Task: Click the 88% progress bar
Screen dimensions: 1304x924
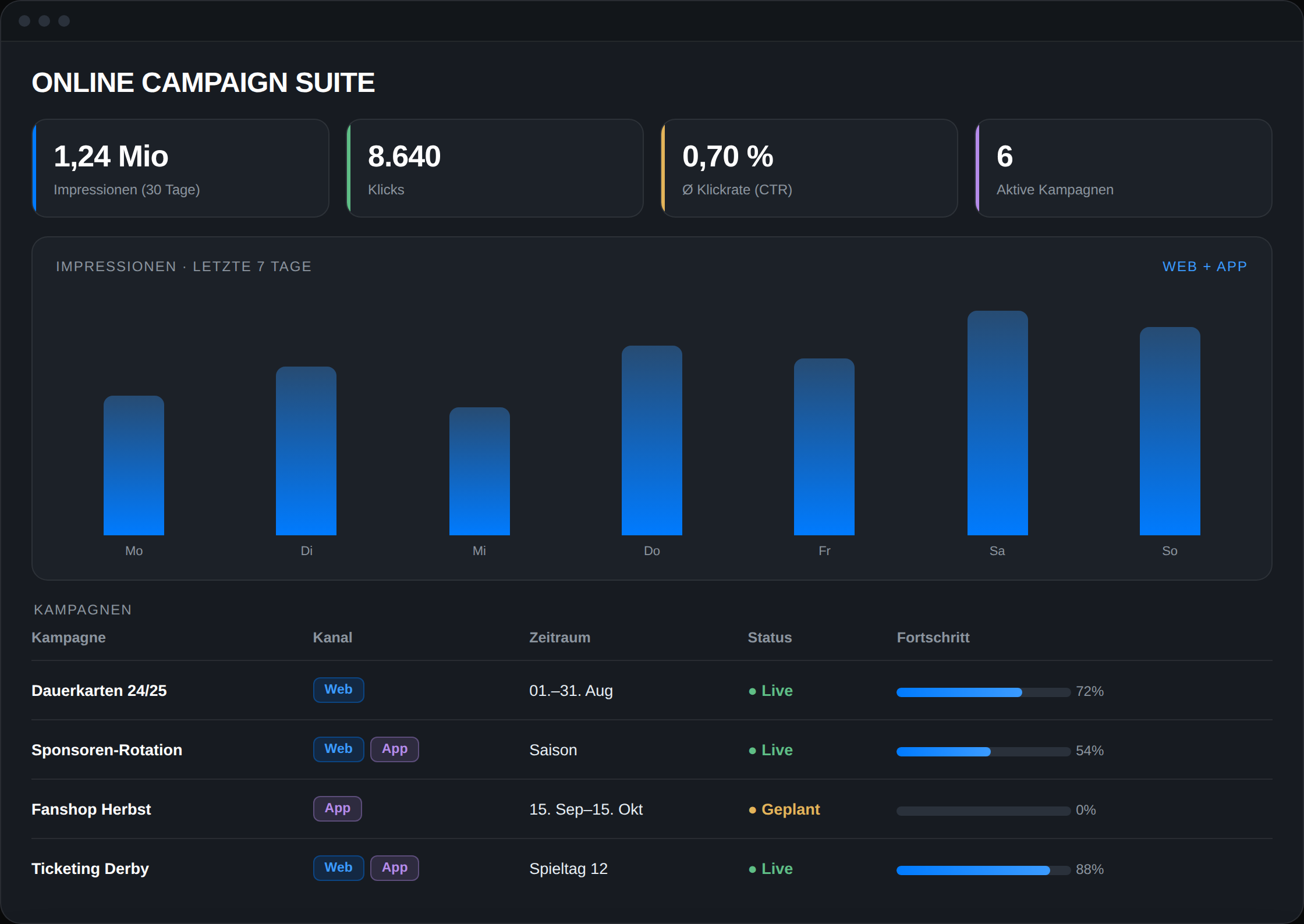Action: pyautogui.click(x=984, y=870)
